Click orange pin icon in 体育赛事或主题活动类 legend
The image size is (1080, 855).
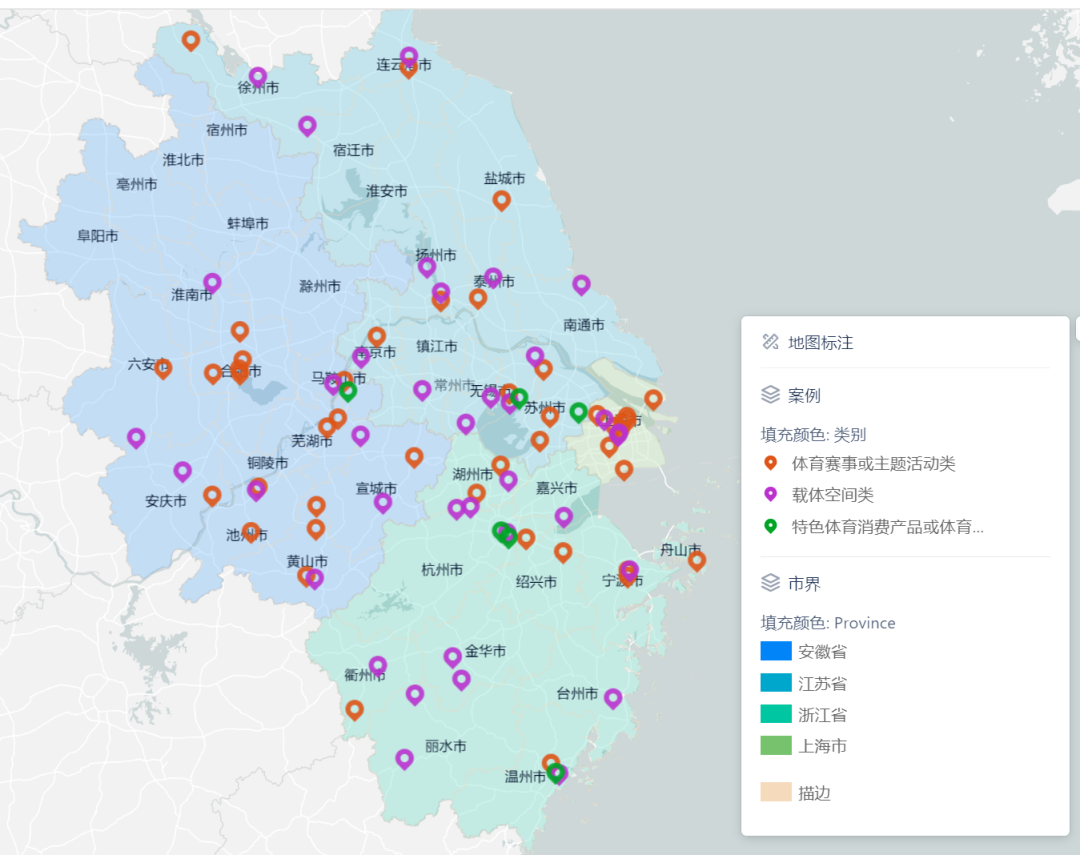(x=770, y=463)
